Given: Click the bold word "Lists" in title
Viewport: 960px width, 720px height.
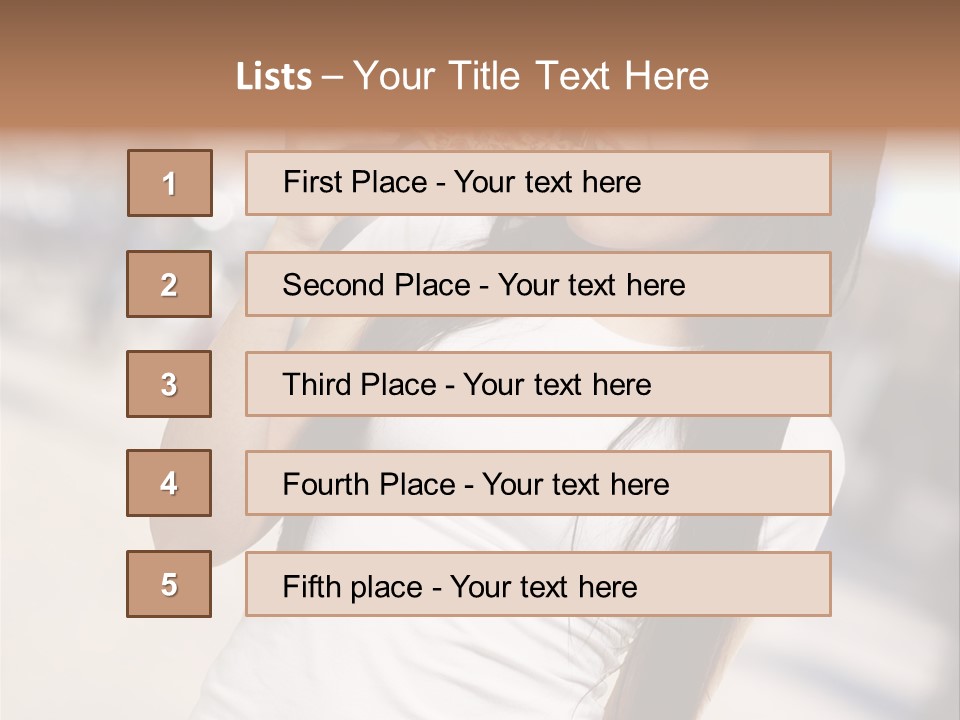Looking at the screenshot, I should click(274, 77).
